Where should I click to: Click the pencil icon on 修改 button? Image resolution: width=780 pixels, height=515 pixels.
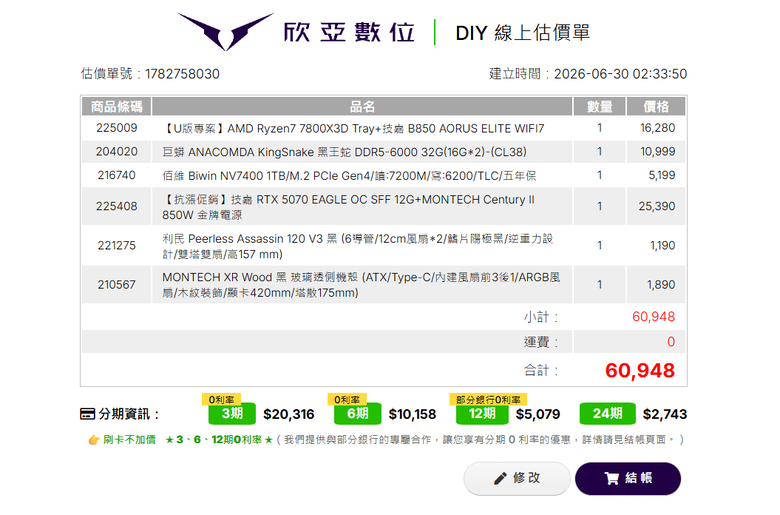500,479
